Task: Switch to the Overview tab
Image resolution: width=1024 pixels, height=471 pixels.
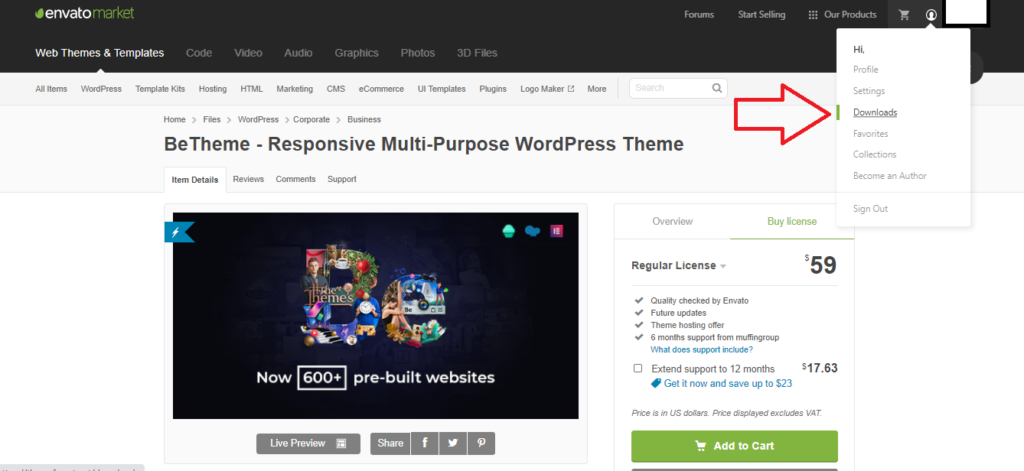Action: [x=672, y=221]
